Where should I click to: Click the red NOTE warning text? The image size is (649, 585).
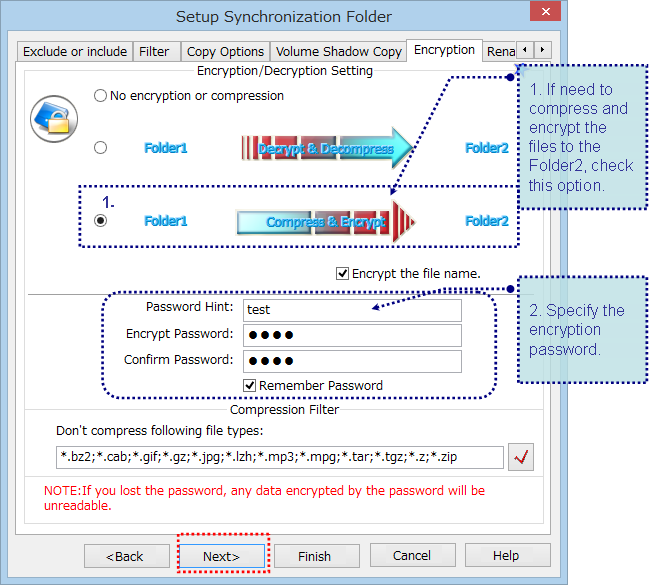click(x=264, y=498)
